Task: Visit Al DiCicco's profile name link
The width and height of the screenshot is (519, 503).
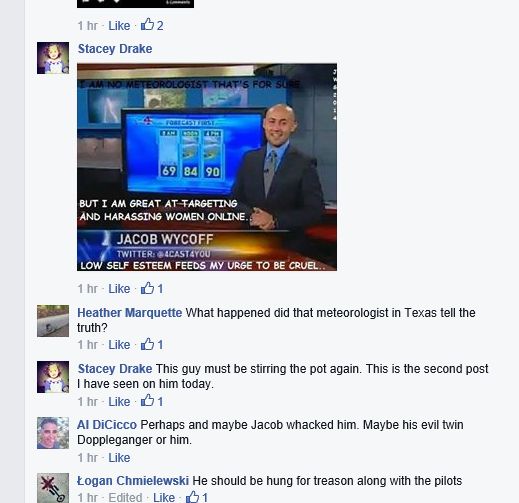Action: tap(107, 425)
